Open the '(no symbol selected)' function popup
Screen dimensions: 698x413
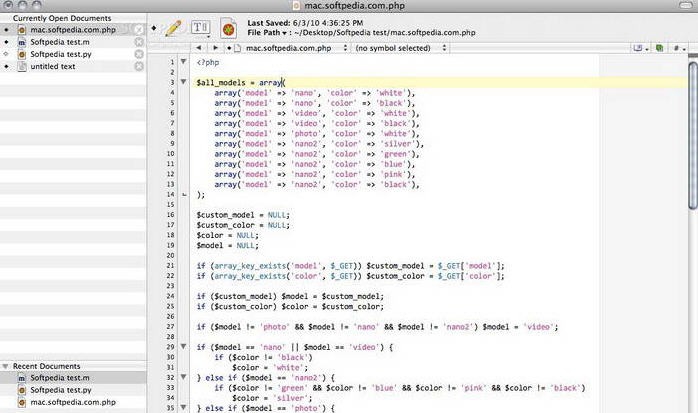point(400,48)
